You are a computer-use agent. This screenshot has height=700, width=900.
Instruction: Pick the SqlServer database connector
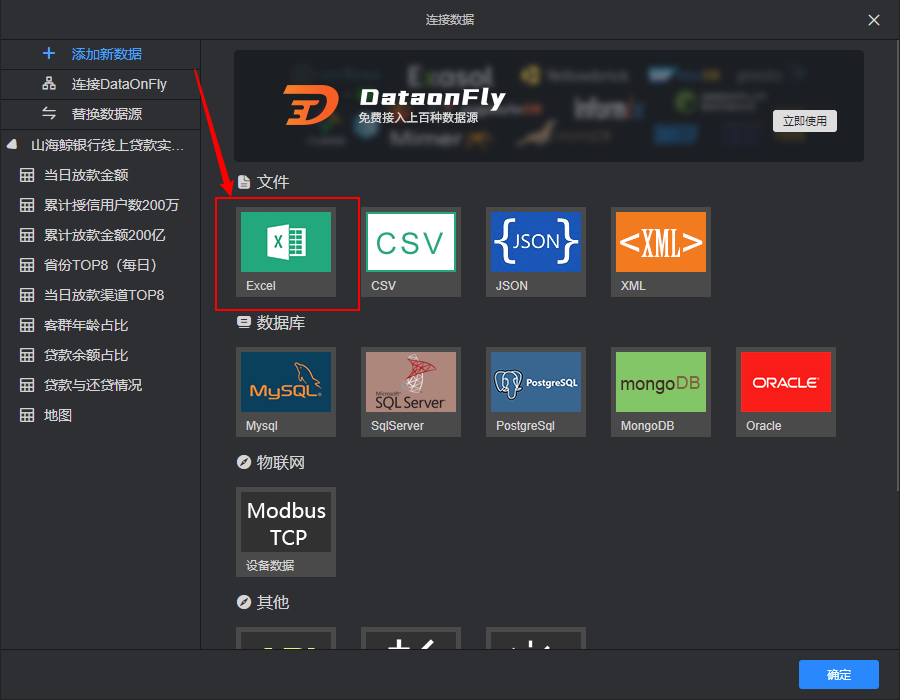tap(411, 392)
